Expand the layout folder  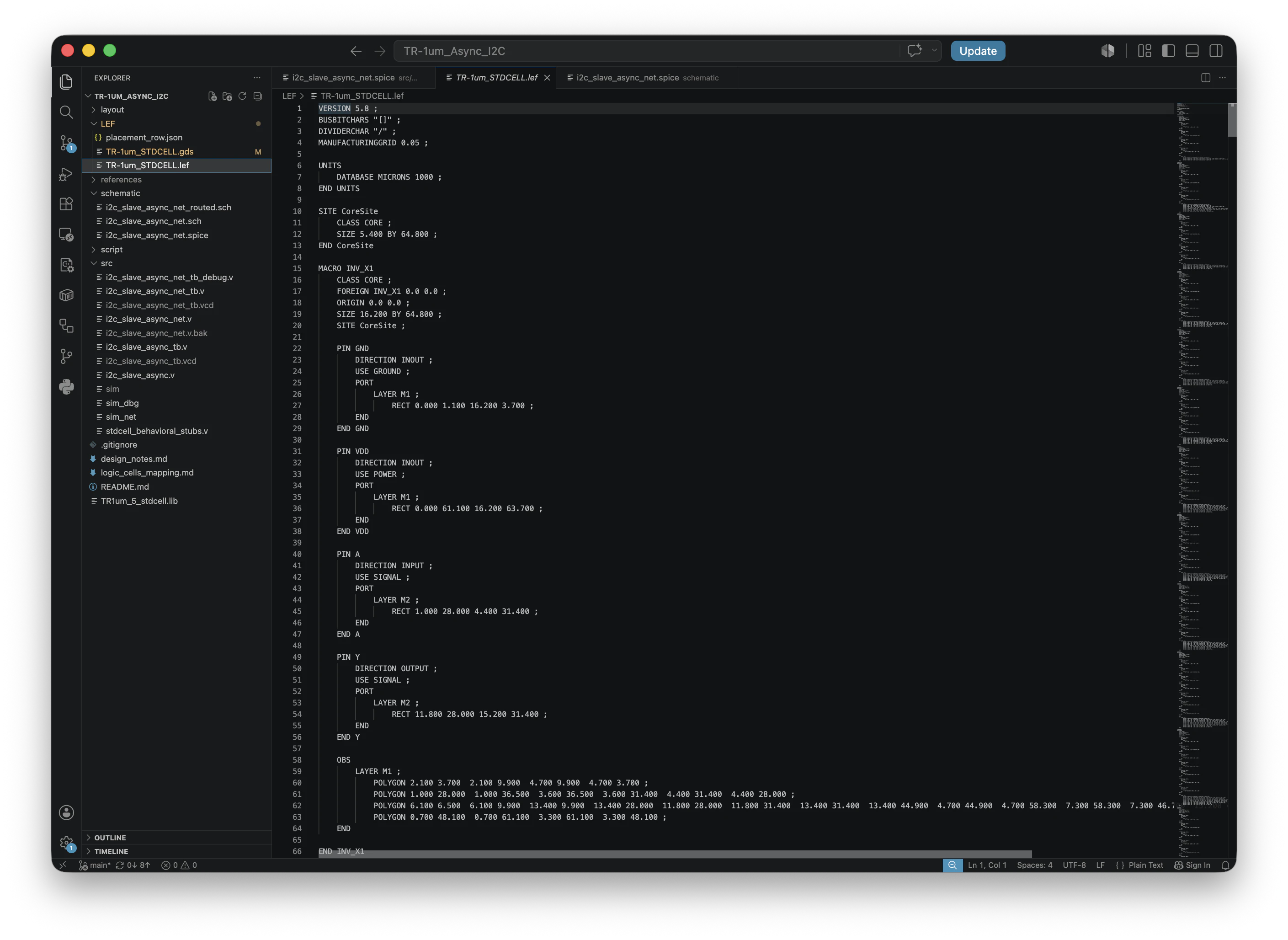177,110
